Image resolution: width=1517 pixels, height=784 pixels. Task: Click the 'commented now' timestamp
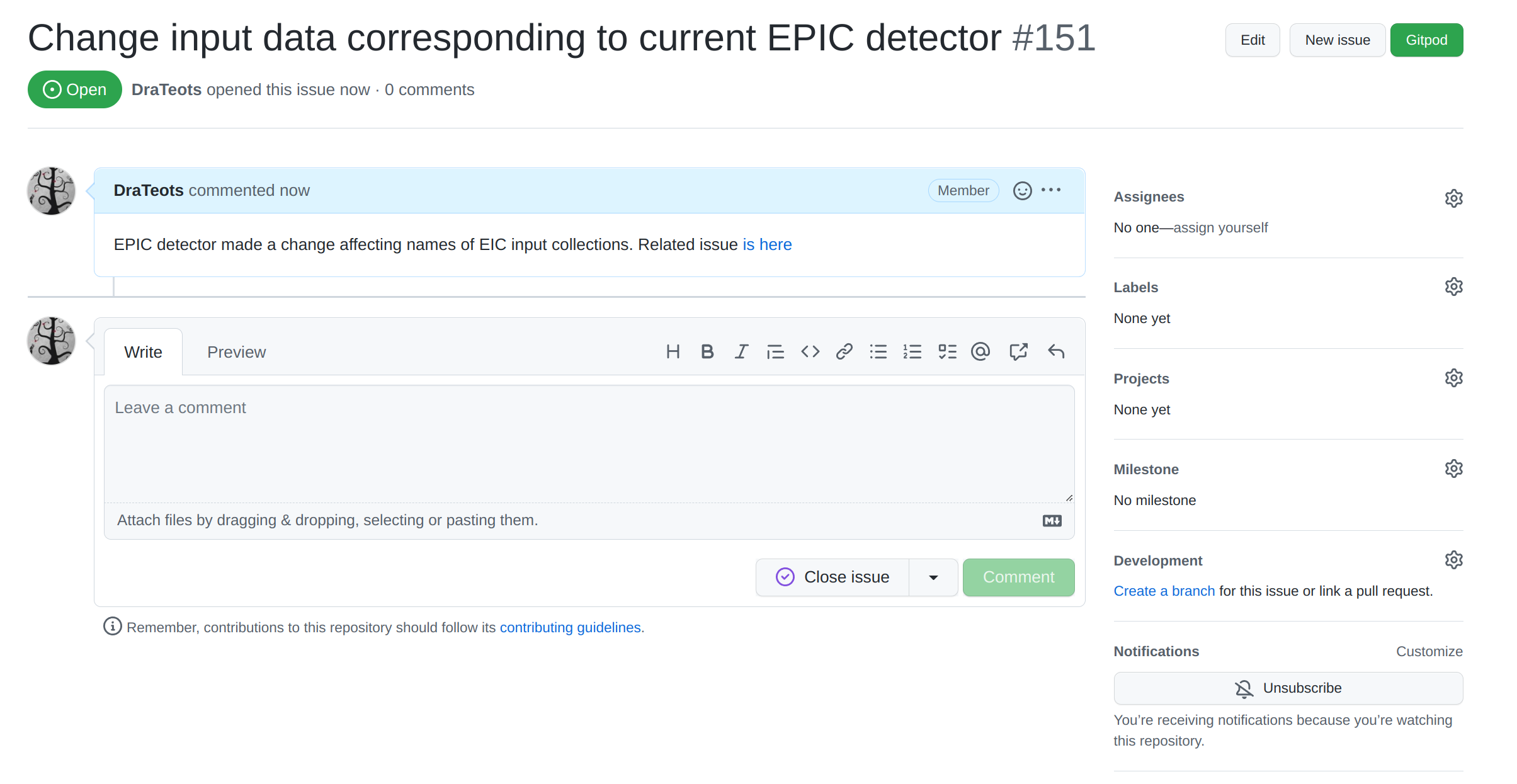pos(249,190)
